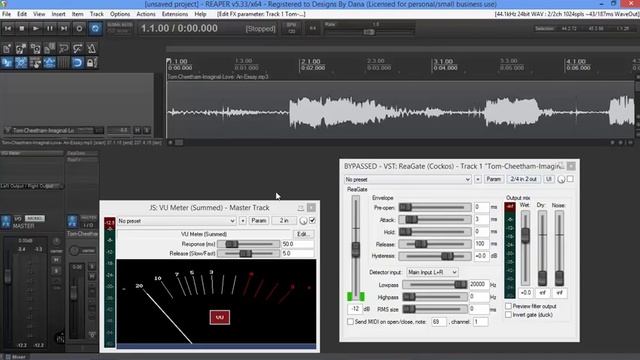
Task: Click the ReaGate threshold -12 dB field
Action: 355,309
